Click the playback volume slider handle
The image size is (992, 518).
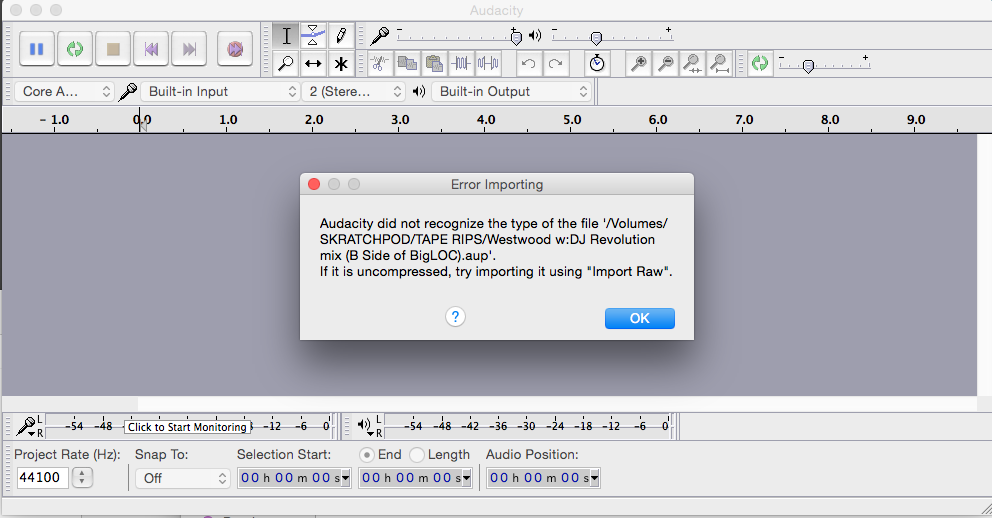(596, 39)
